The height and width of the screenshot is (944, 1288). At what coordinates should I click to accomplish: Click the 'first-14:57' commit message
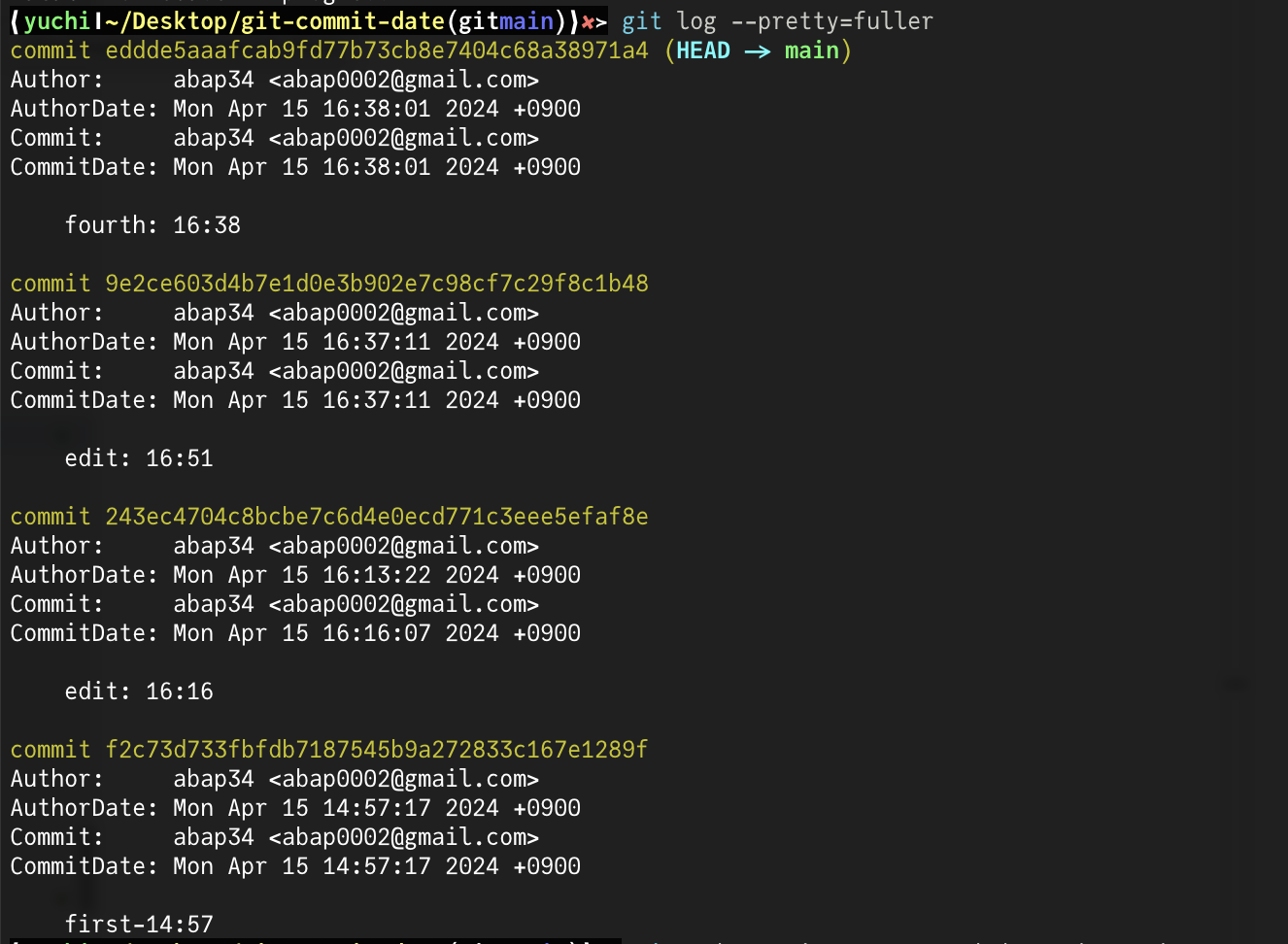click(139, 924)
